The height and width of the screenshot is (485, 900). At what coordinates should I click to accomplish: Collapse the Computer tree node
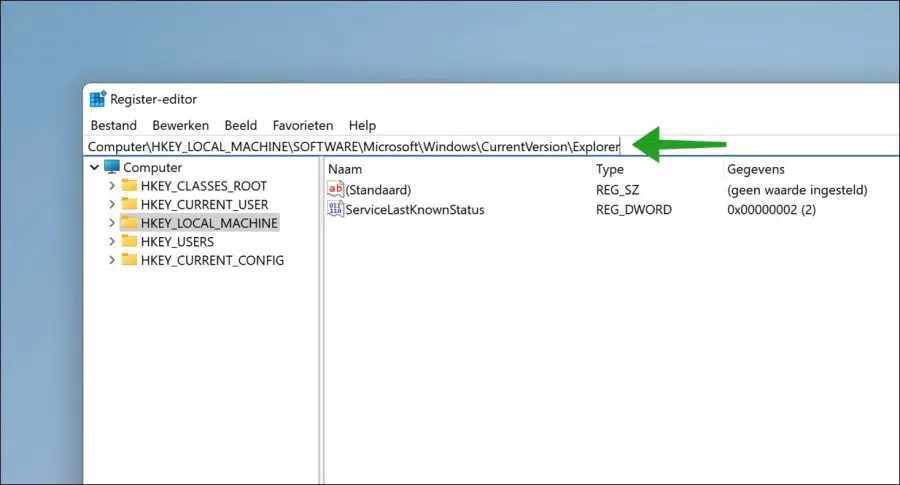[x=95, y=168]
